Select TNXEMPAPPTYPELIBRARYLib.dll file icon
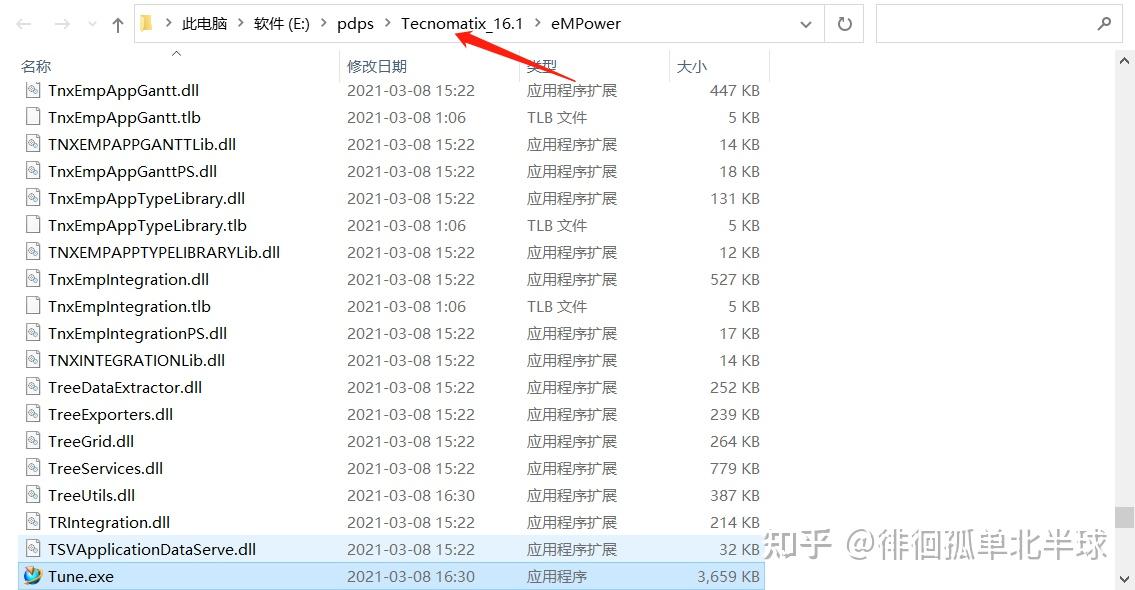This screenshot has height=590, width=1135. [33, 253]
